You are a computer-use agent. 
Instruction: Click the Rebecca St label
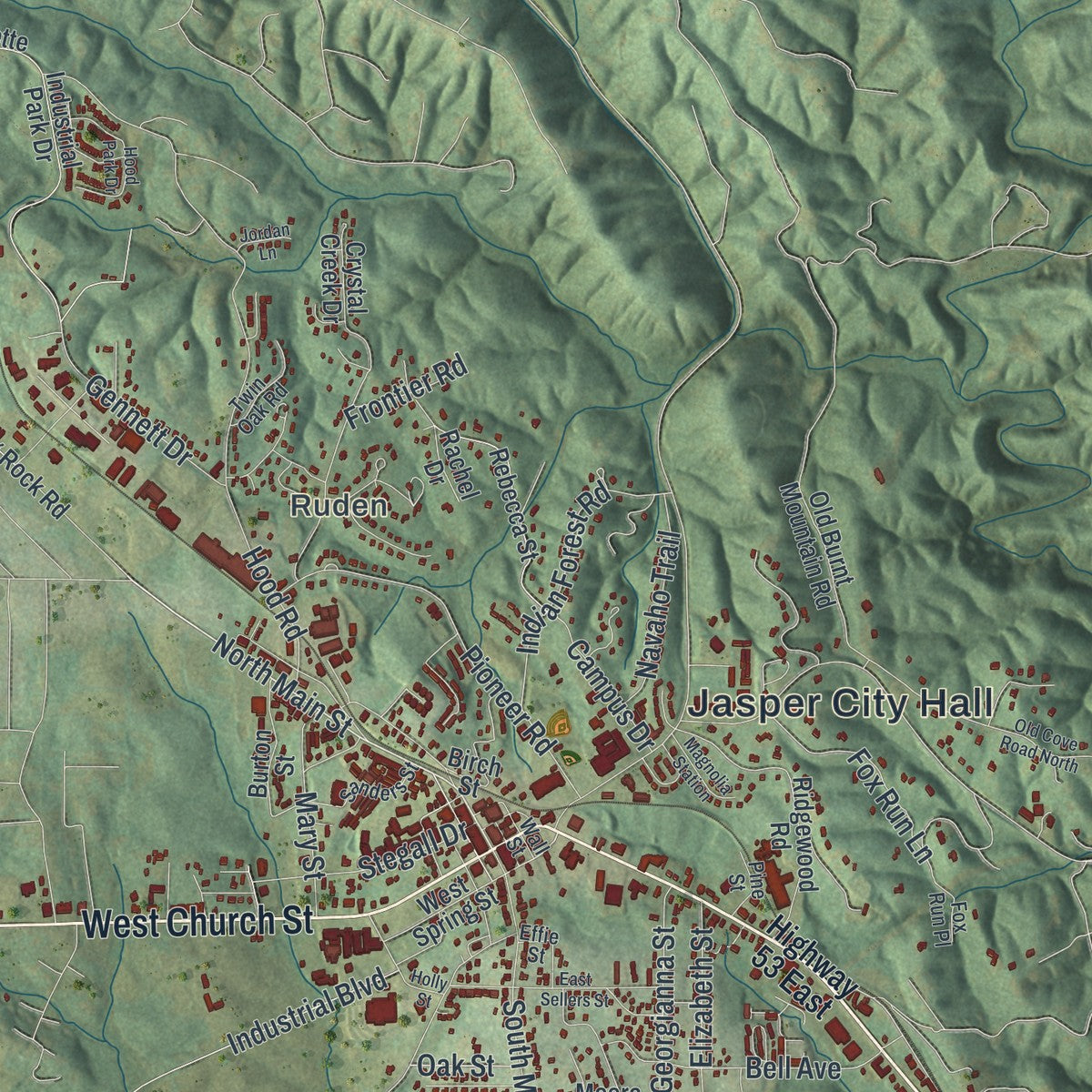513,503
